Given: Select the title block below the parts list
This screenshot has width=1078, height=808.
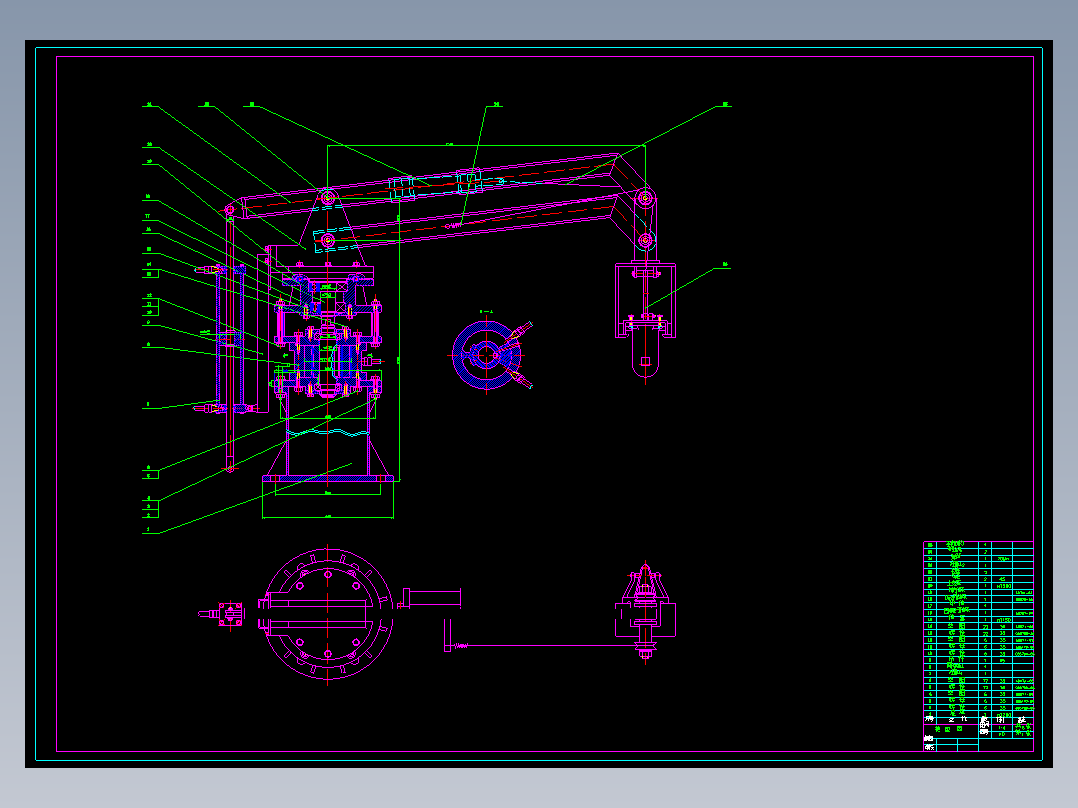Looking at the screenshot, I should pos(978,733).
